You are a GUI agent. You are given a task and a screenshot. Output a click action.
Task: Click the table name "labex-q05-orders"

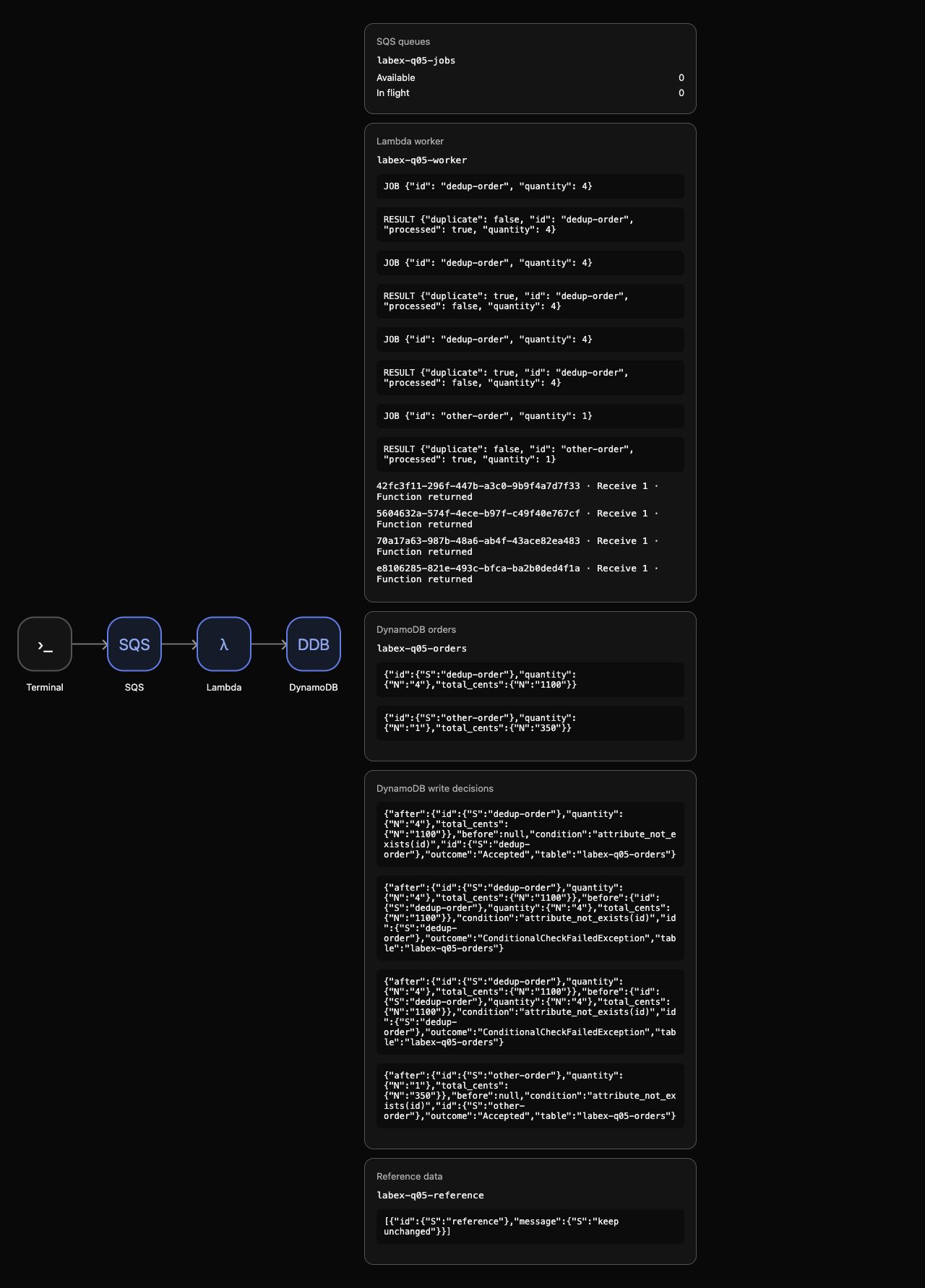click(x=422, y=649)
